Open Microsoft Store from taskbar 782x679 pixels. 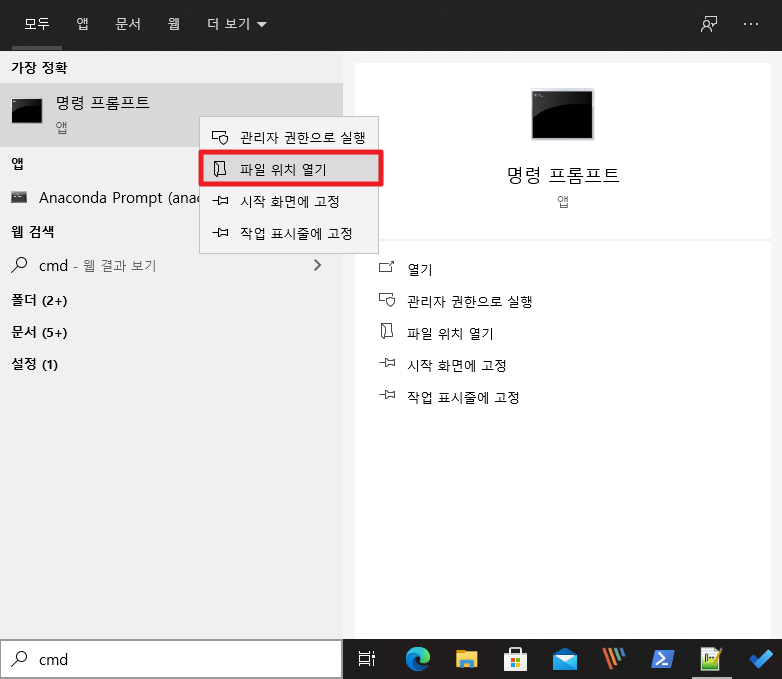515,659
